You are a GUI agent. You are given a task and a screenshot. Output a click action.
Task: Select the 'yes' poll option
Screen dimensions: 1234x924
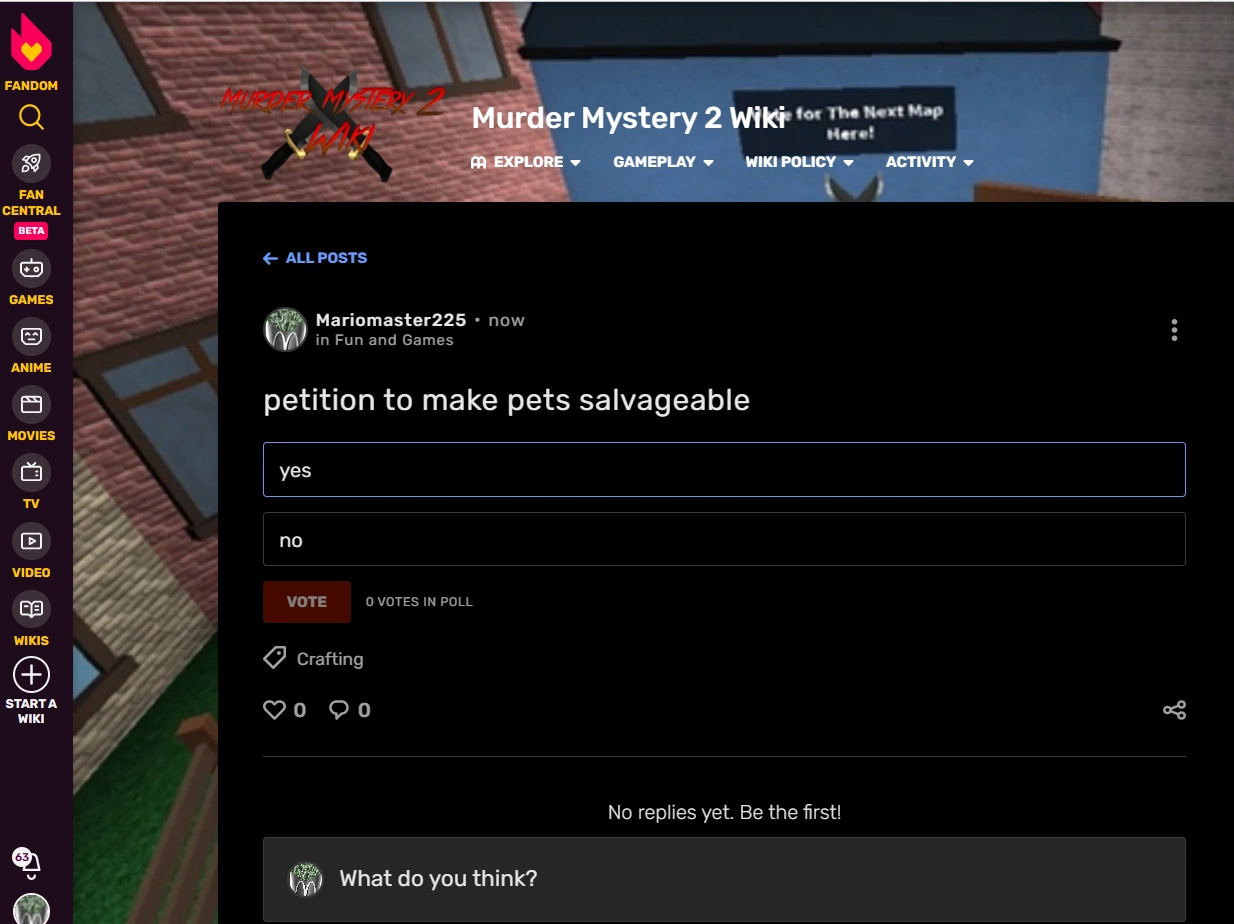tap(724, 469)
